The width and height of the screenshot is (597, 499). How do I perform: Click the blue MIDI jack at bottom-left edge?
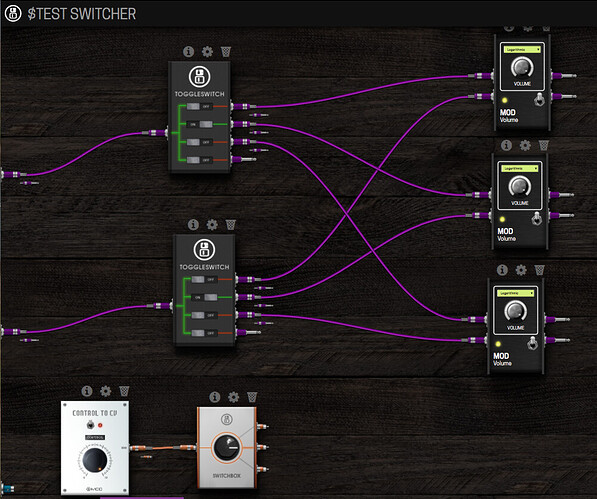coord(8,488)
